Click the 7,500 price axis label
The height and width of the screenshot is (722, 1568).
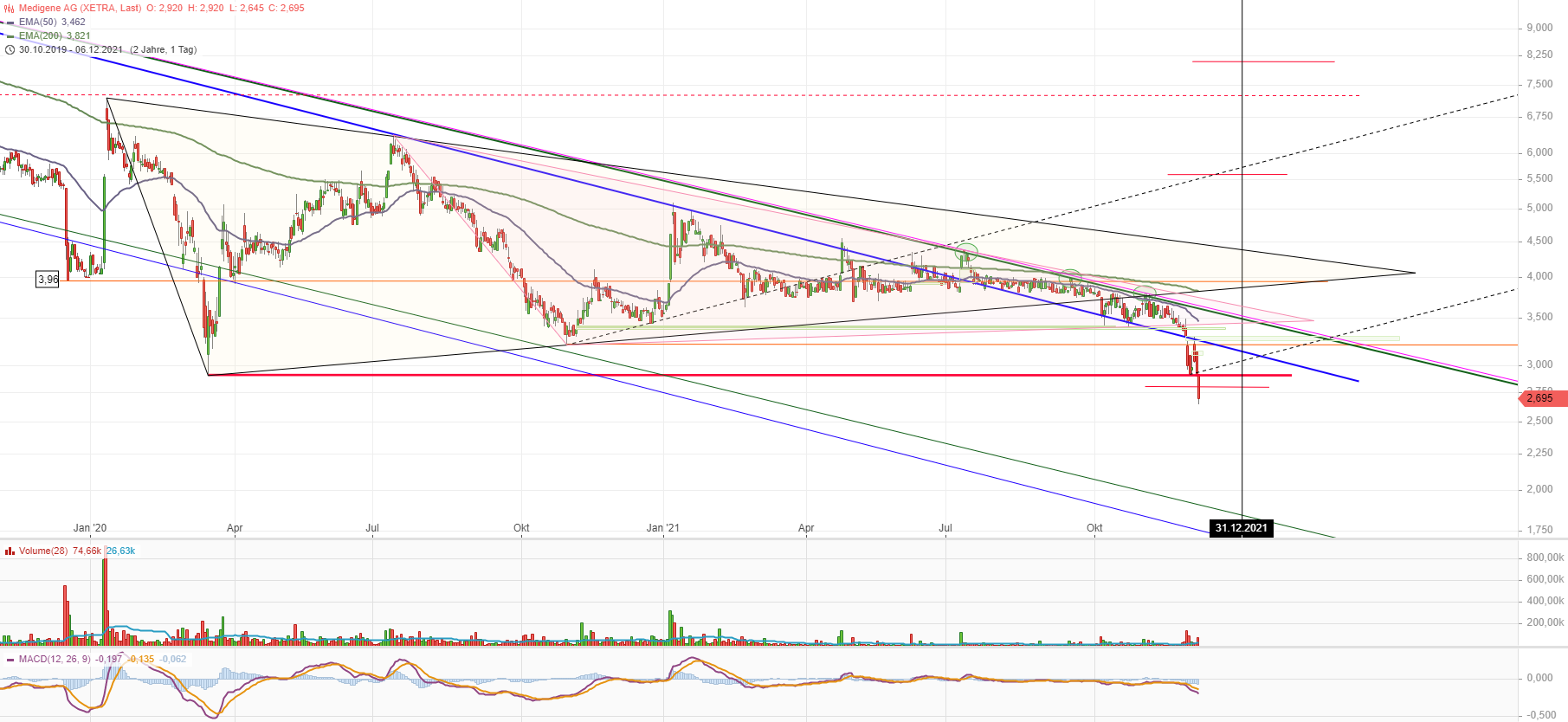pyautogui.click(x=1539, y=84)
